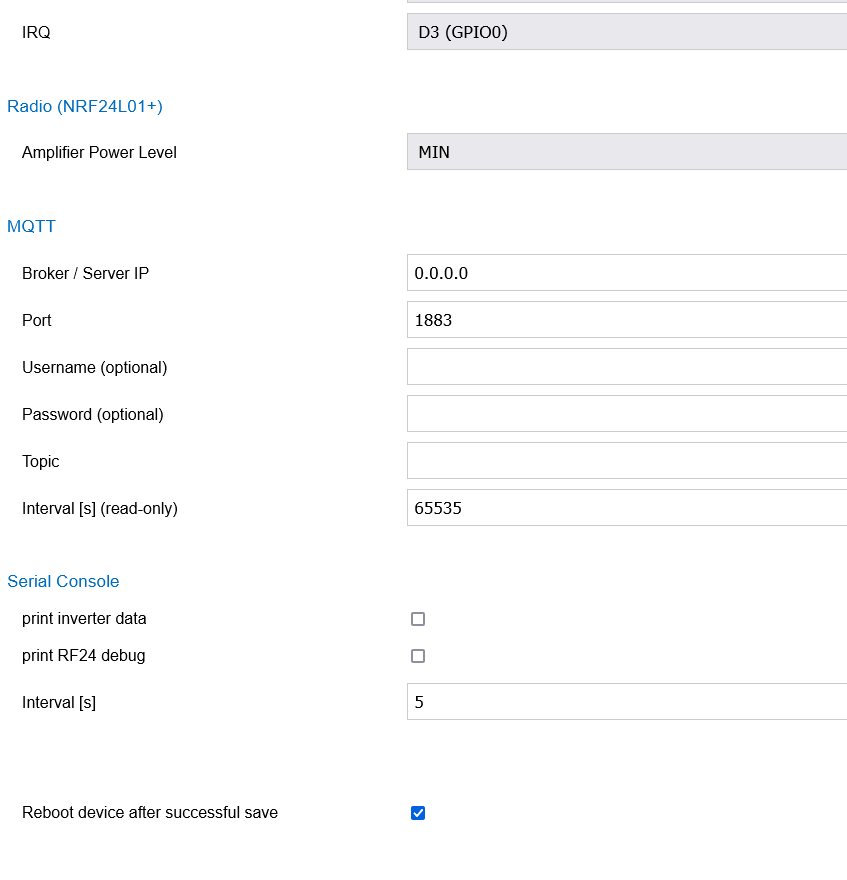Tick the print RF24 debug checkbox

[418, 656]
